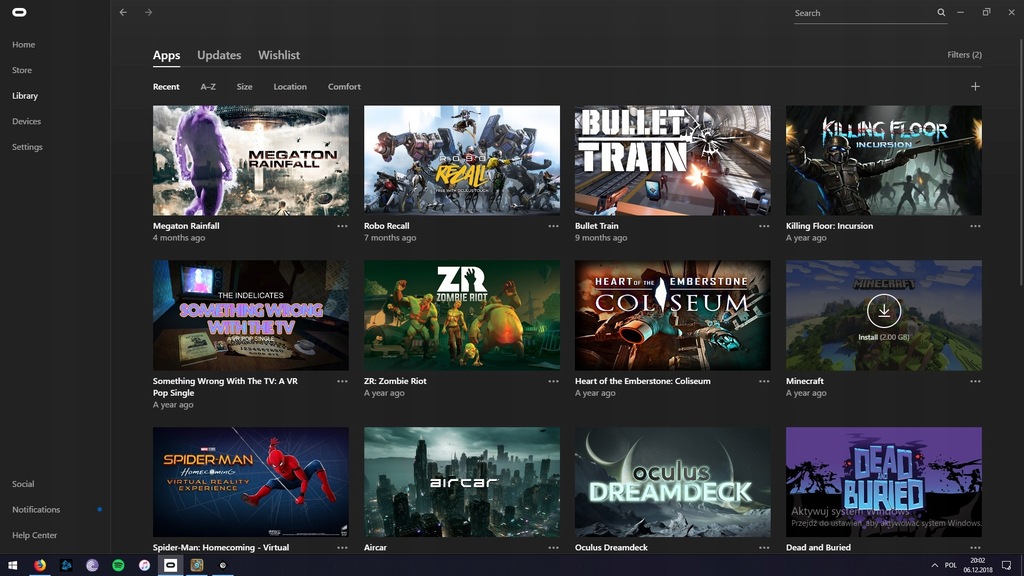Click the Oculus logo icon

click(20, 12)
